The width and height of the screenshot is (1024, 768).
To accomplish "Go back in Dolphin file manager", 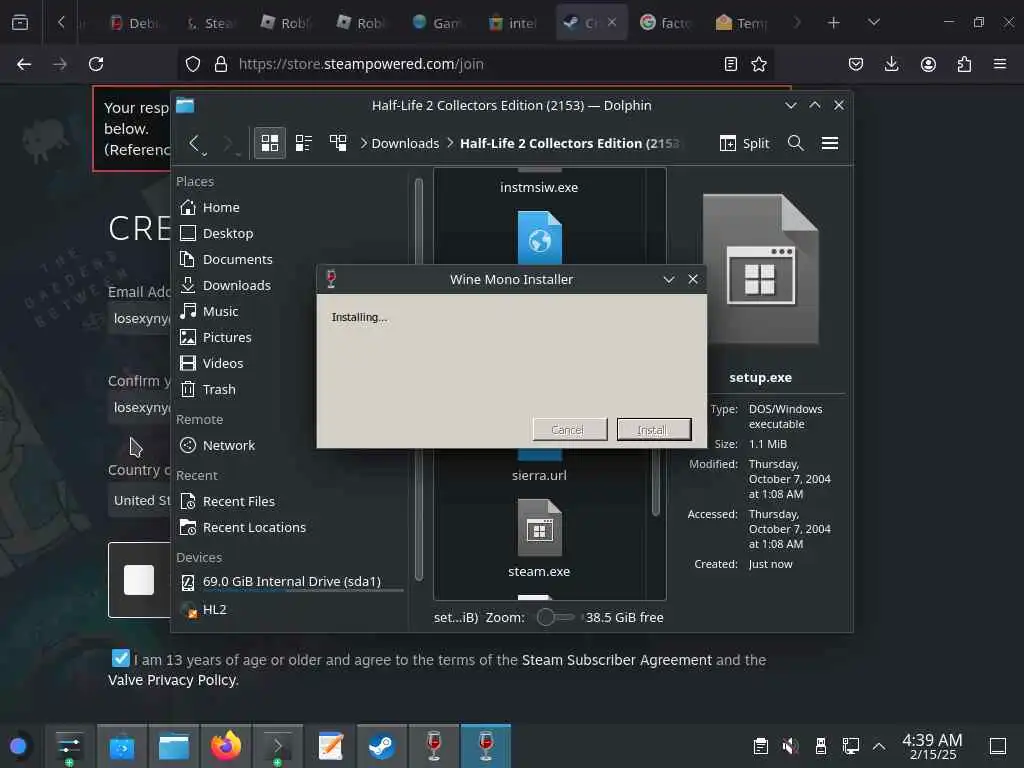I will (x=195, y=143).
